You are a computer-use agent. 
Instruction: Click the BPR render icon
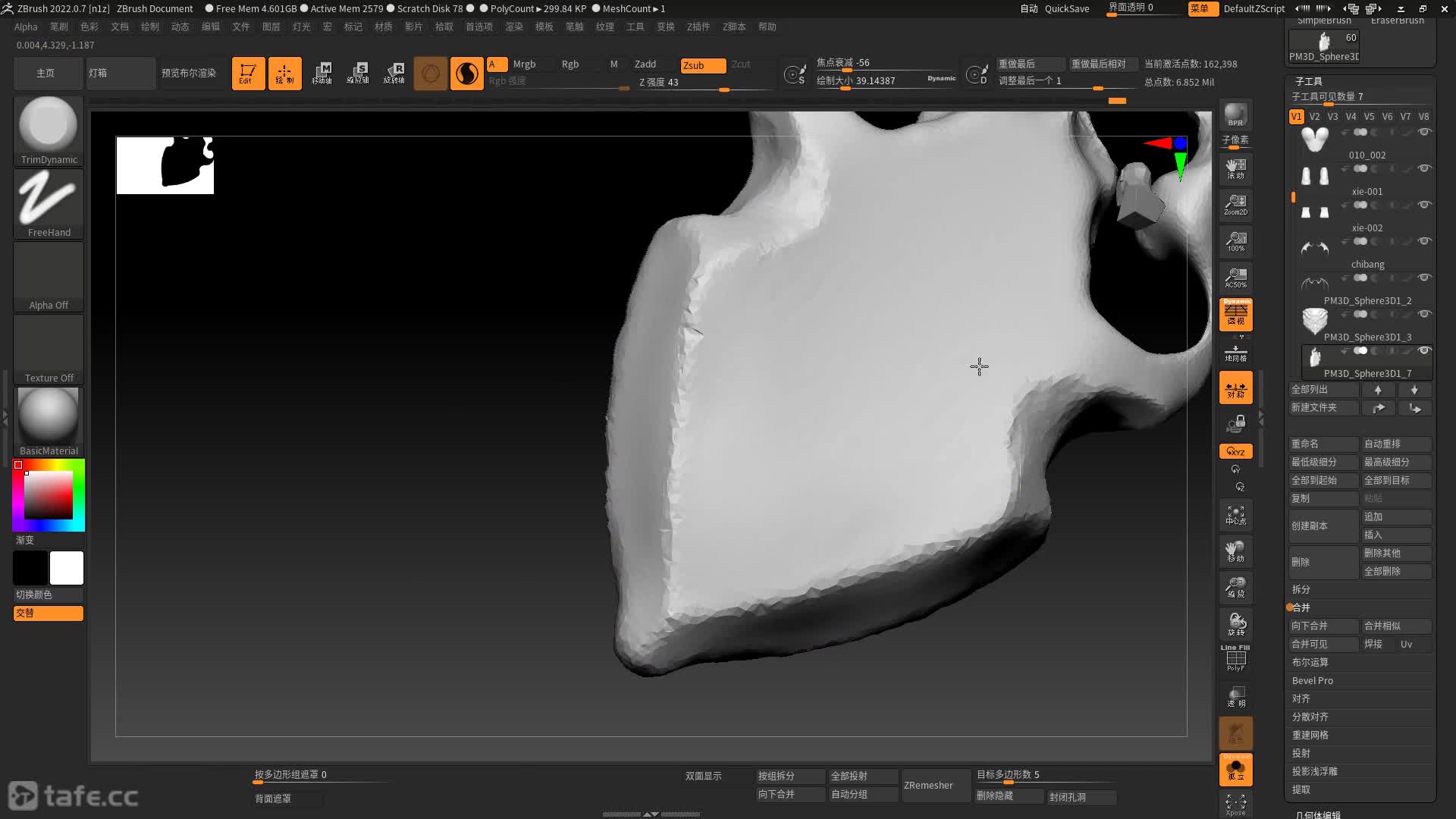pos(1235,115)
